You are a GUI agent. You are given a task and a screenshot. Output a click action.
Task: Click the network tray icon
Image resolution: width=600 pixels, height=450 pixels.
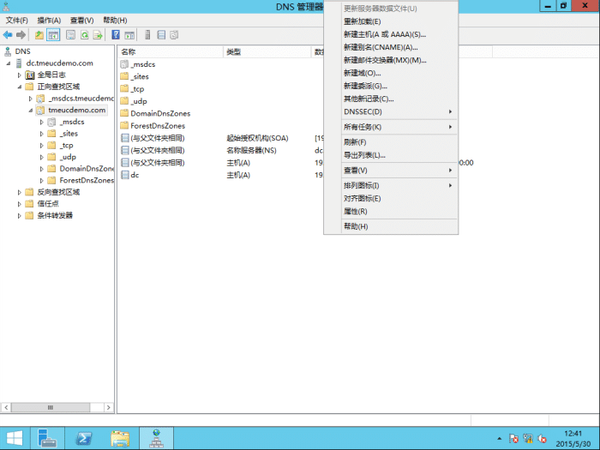click(x=528, y=439)
